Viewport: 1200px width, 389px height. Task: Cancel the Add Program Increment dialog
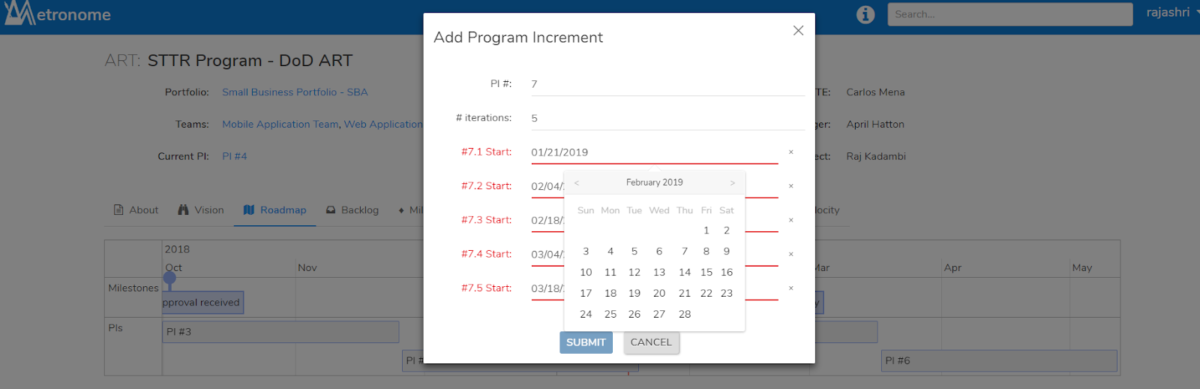651,343
